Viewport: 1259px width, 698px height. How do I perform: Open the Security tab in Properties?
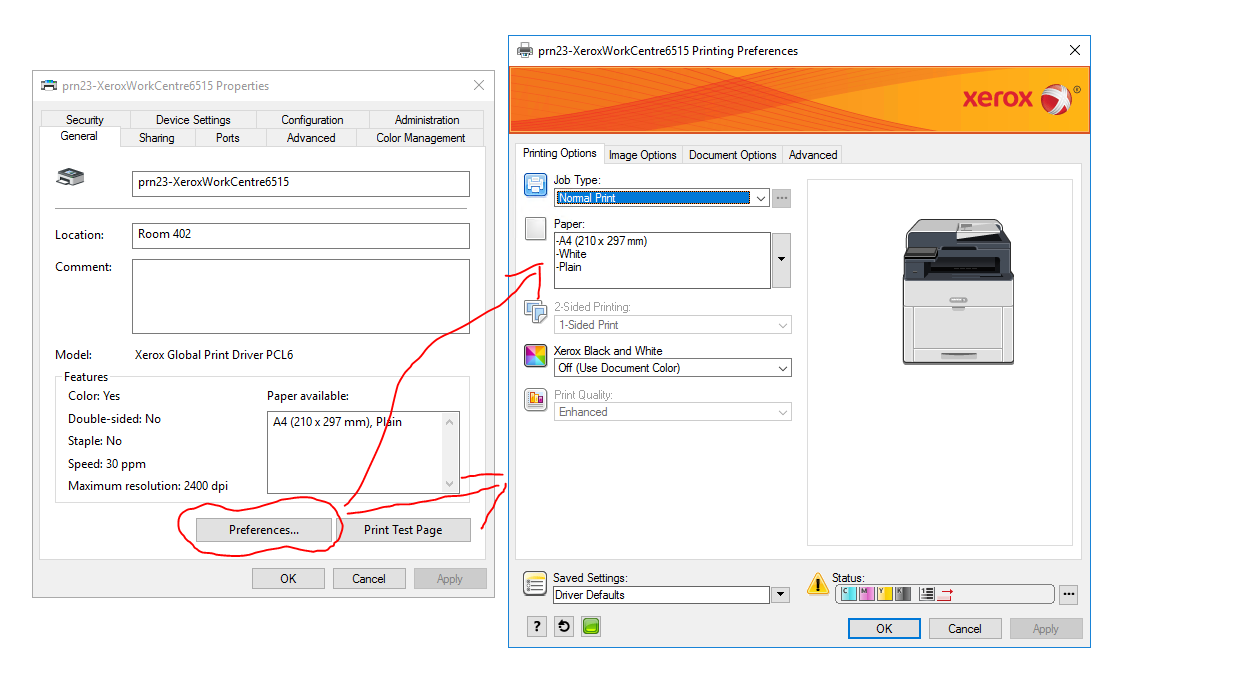tap(85, 120)
